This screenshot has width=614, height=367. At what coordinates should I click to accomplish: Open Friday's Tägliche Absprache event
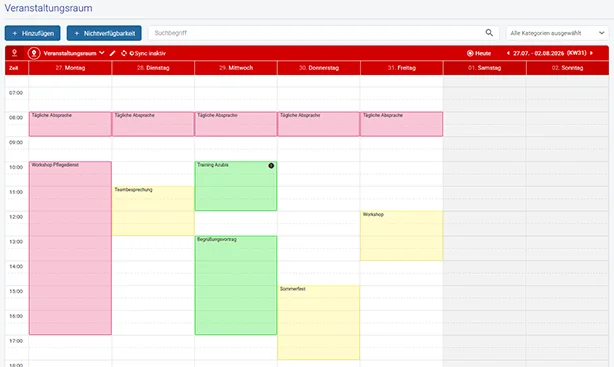(402, 124)
